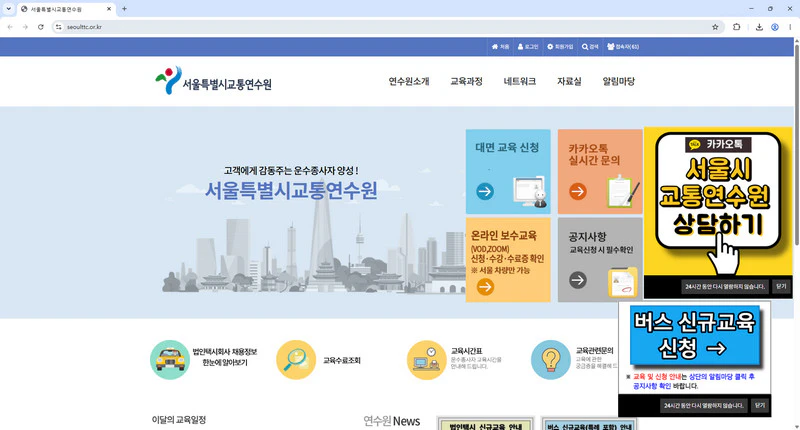This screenshot has width=800, height=430.
Task: Reload the page with refresh icon
Action: click(41, 27)
